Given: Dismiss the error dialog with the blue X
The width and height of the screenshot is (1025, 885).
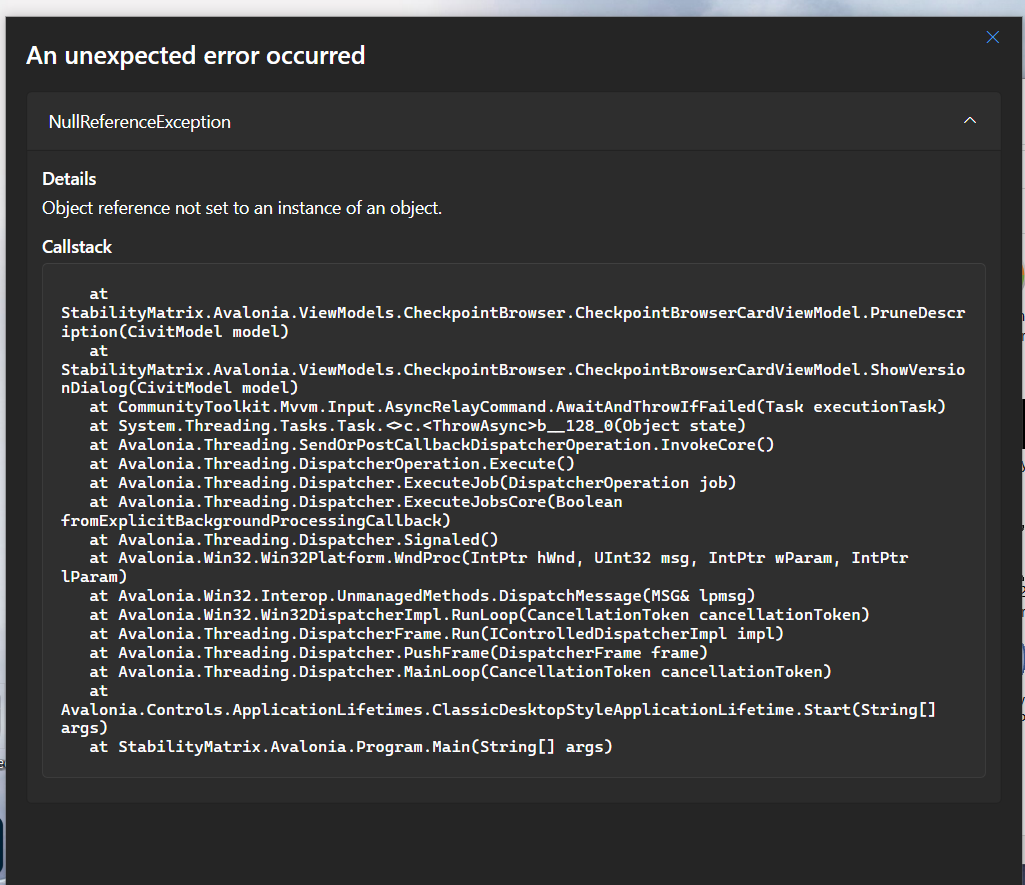Looking at the screenshot, I should point(992,37).
